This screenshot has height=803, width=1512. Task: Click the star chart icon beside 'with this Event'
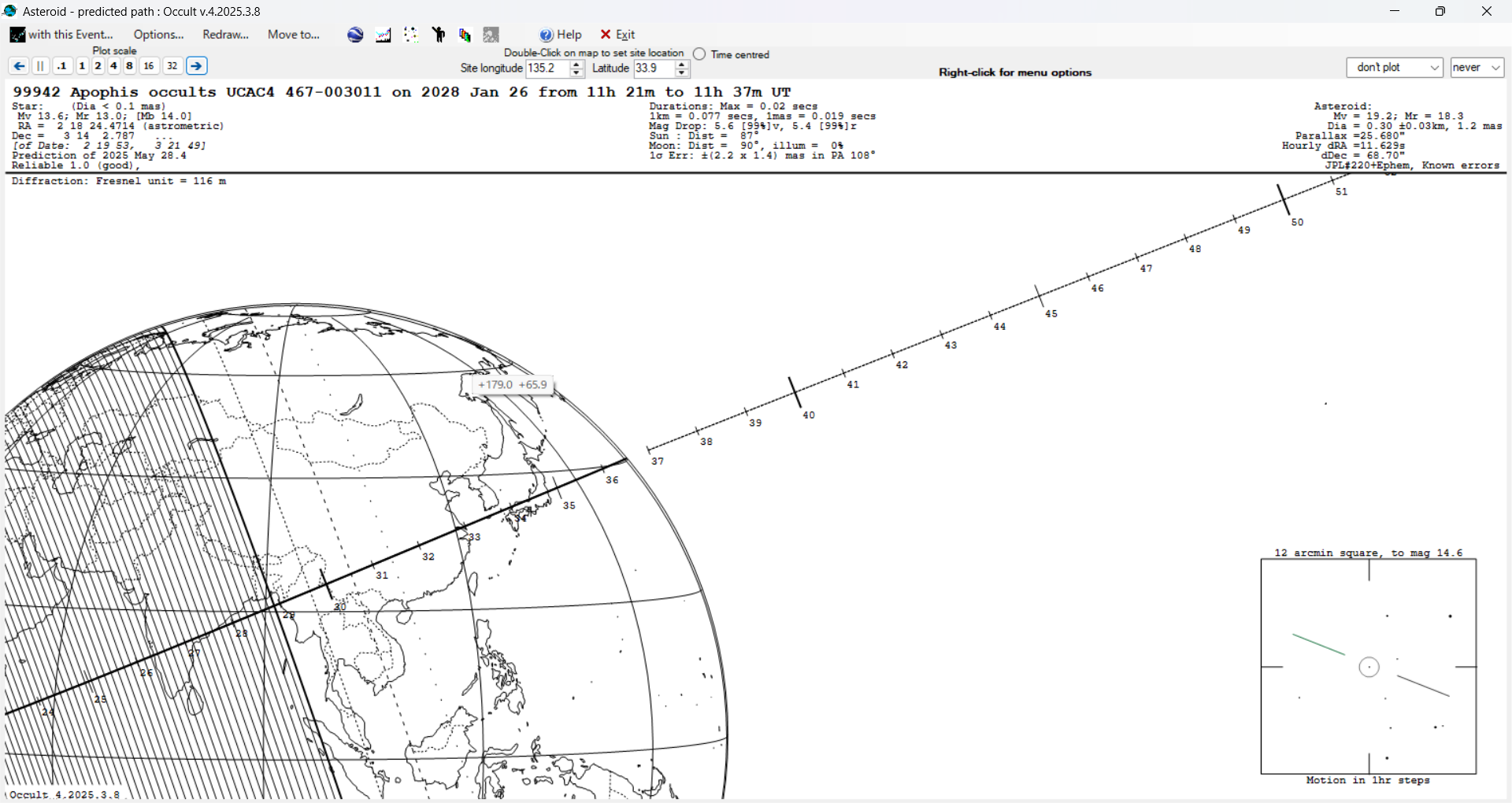pyautogui.click(x=17, y=35)
